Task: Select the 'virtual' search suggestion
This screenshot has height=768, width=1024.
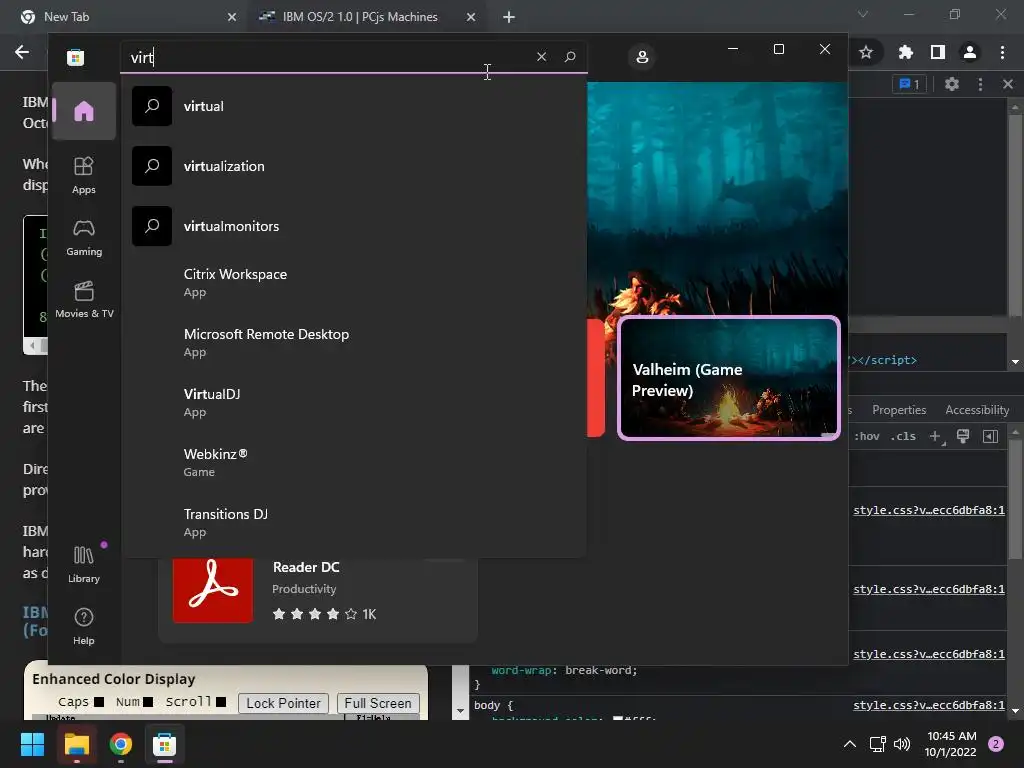Action: (354, 106)
